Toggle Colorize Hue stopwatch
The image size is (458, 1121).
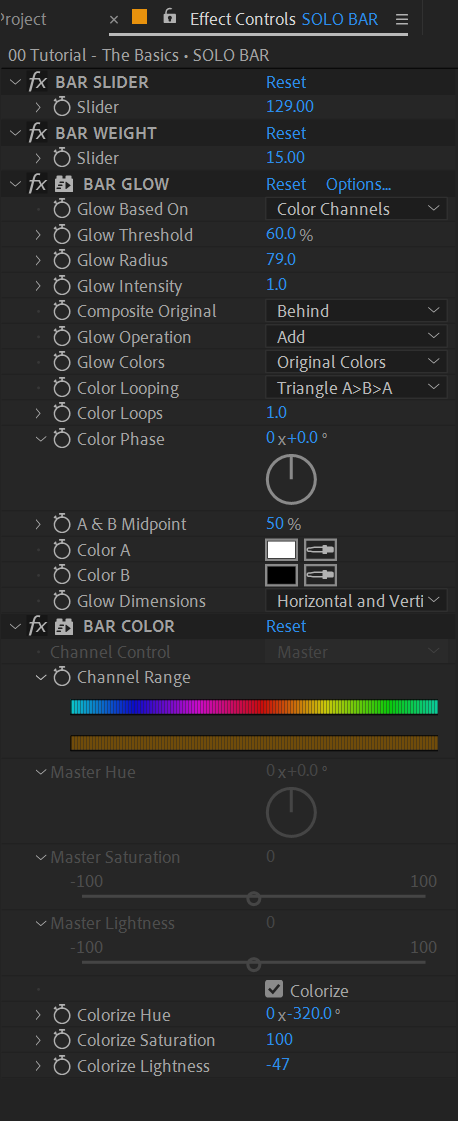(62, 1015)
